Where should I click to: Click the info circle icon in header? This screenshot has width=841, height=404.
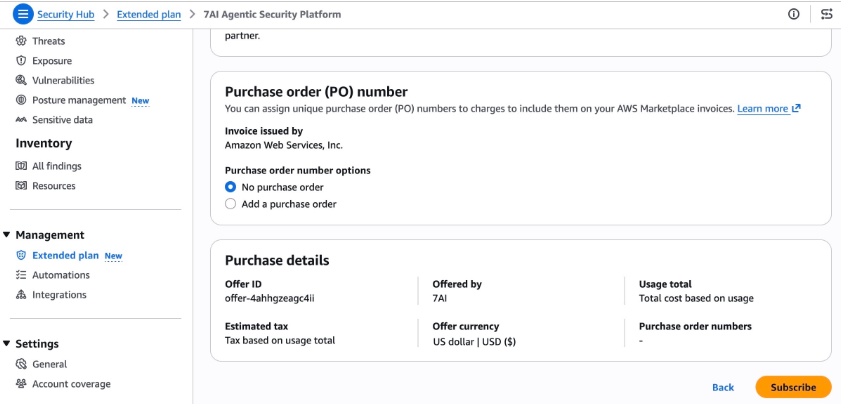point(794,14)
